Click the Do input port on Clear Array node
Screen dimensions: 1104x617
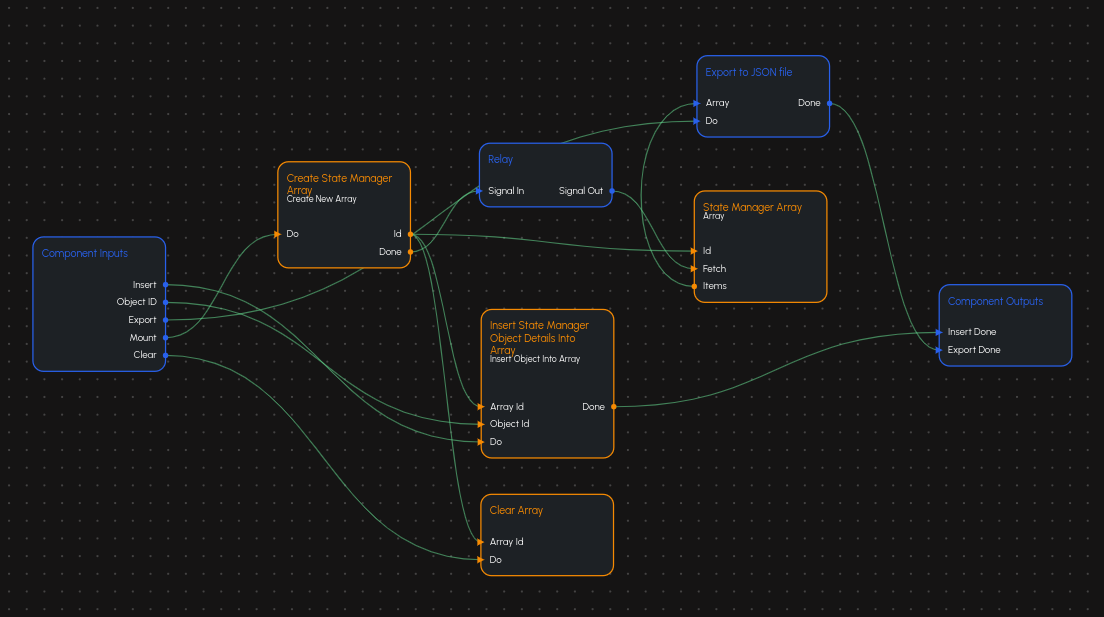[x=482, y=559]
